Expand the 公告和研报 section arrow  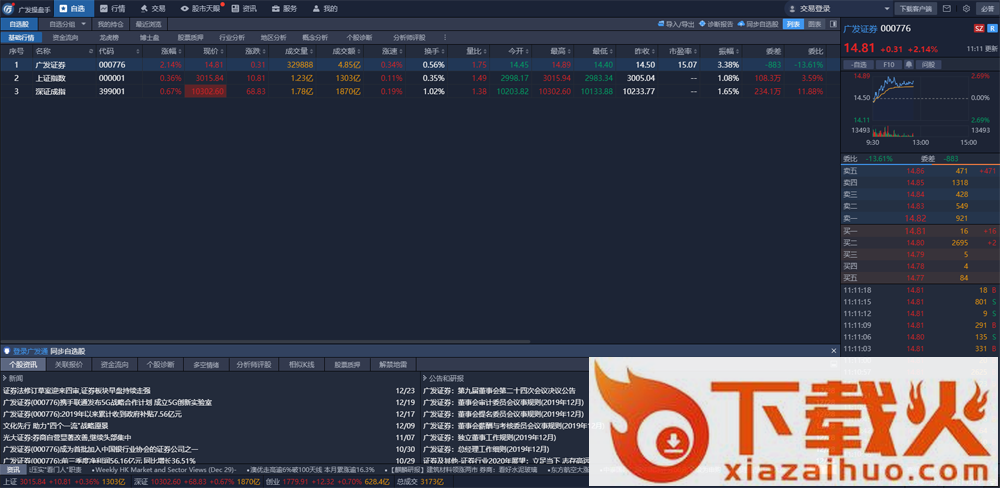point(425,378)
